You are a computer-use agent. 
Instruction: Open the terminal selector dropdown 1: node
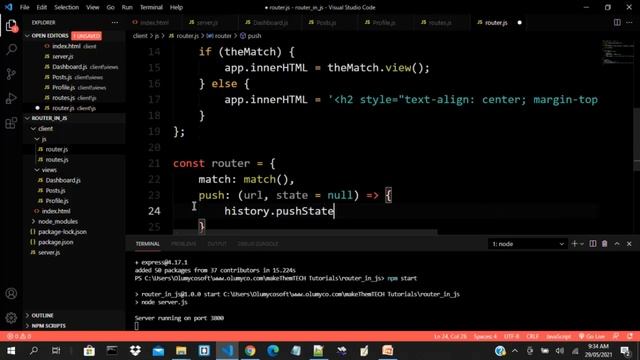click(x=527, y=244)
